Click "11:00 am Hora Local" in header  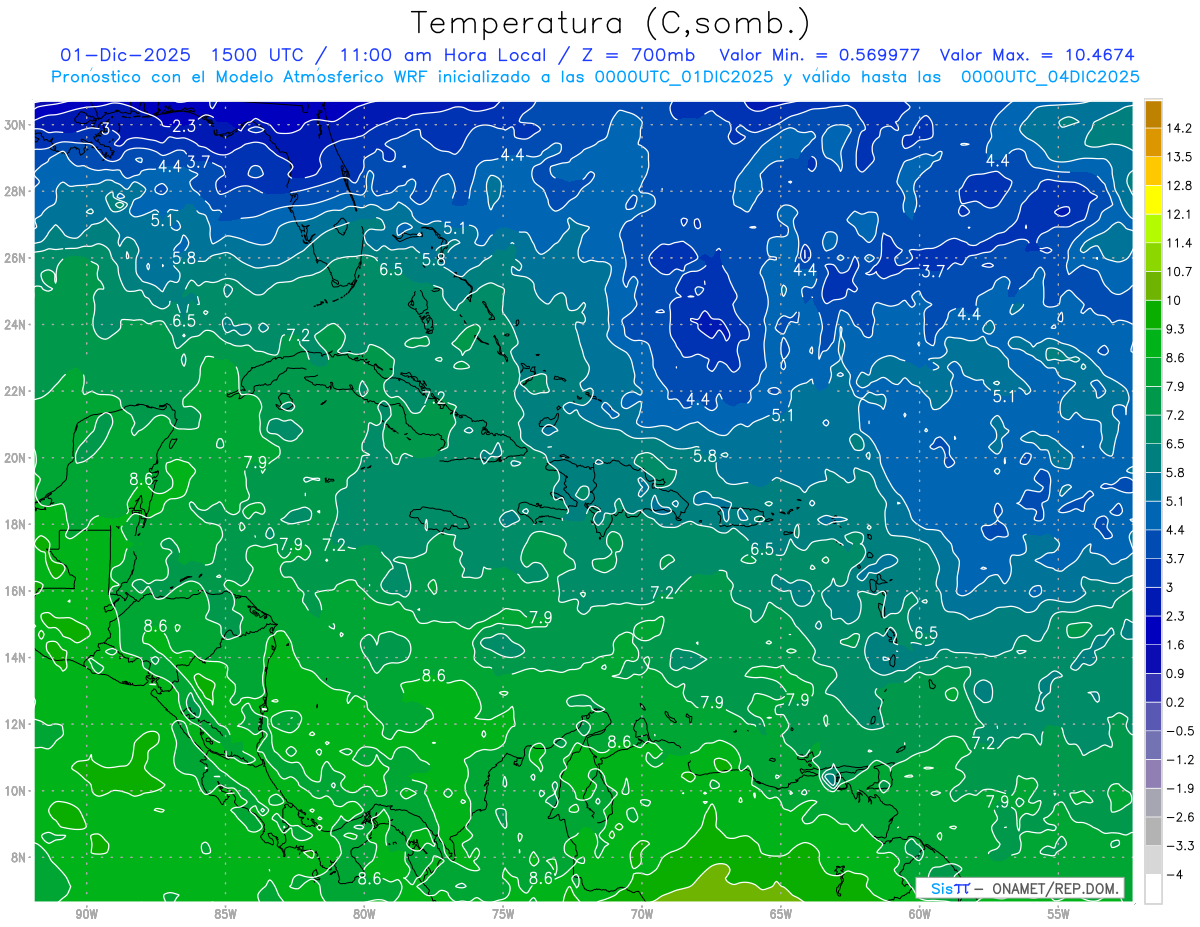tap(443, 54)
